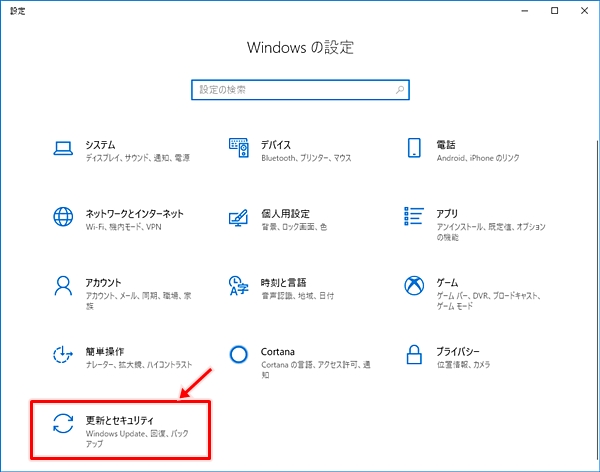The width and height of the screenshot is (600, 472).
Task: Click the Cortana circle icon
Action: pos(238,355)
